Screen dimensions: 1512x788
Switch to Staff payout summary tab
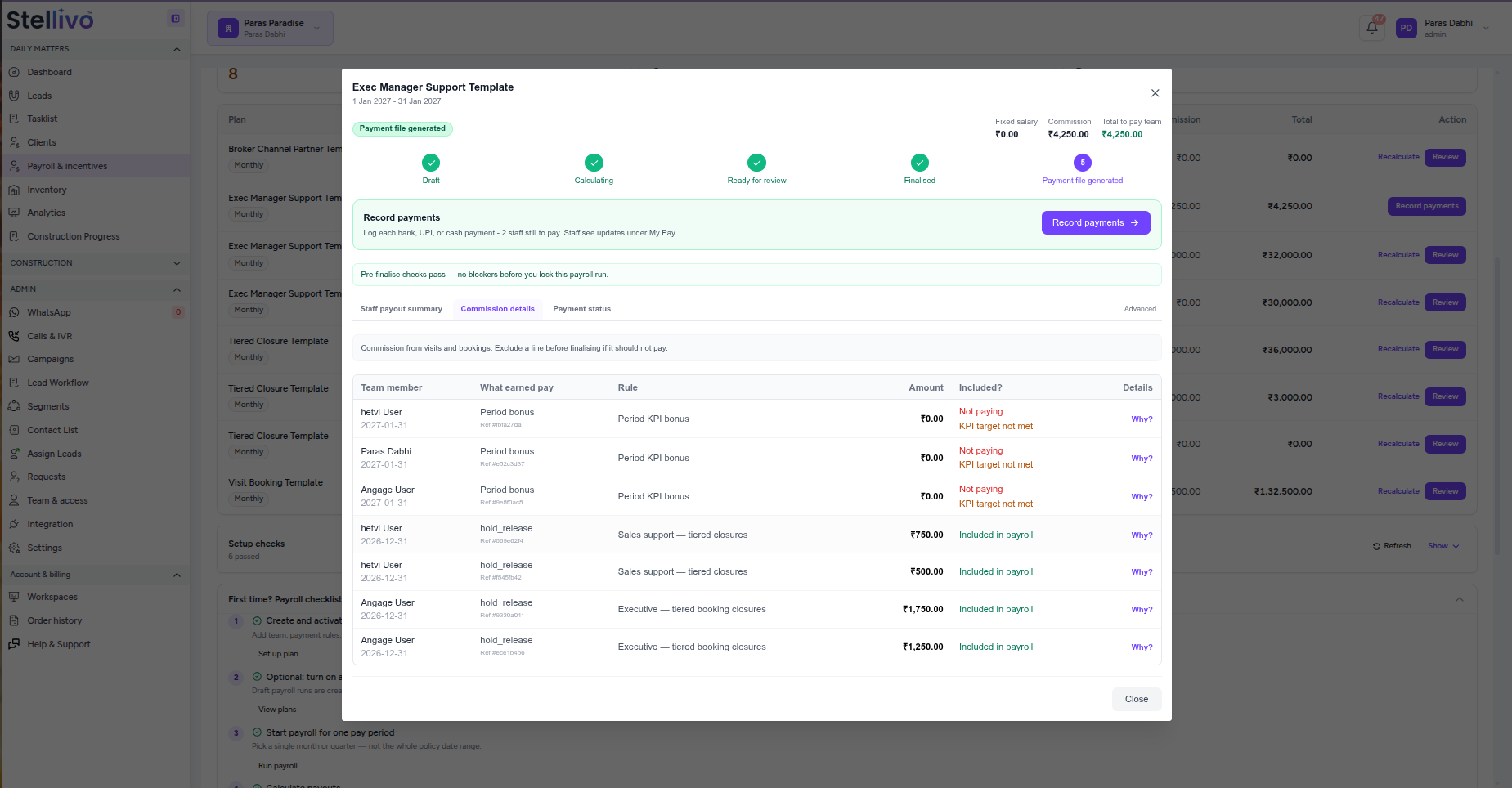(401, 309)
